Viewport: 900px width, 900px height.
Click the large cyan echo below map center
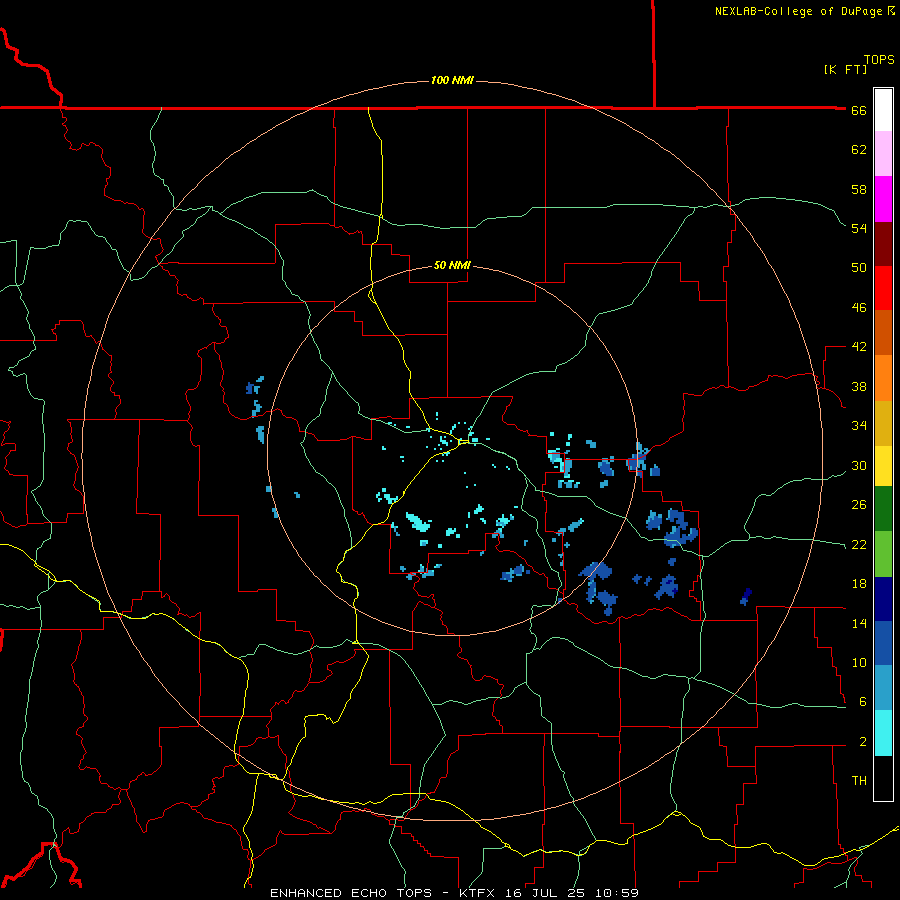(x=418, y=522)
